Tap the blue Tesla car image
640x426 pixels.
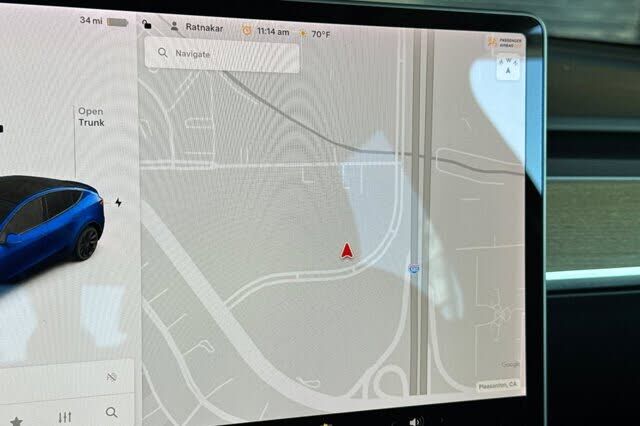[x=50, y=225]
